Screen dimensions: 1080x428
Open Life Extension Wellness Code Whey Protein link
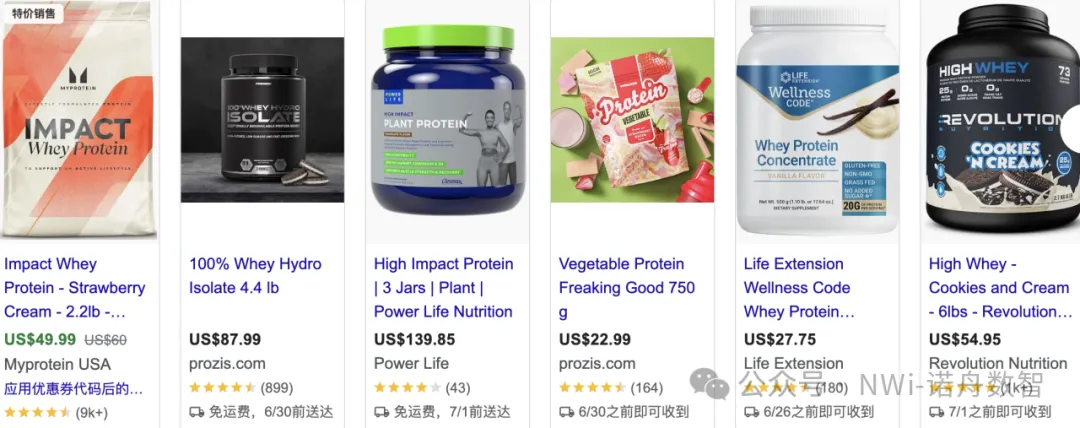coord(799,287)
